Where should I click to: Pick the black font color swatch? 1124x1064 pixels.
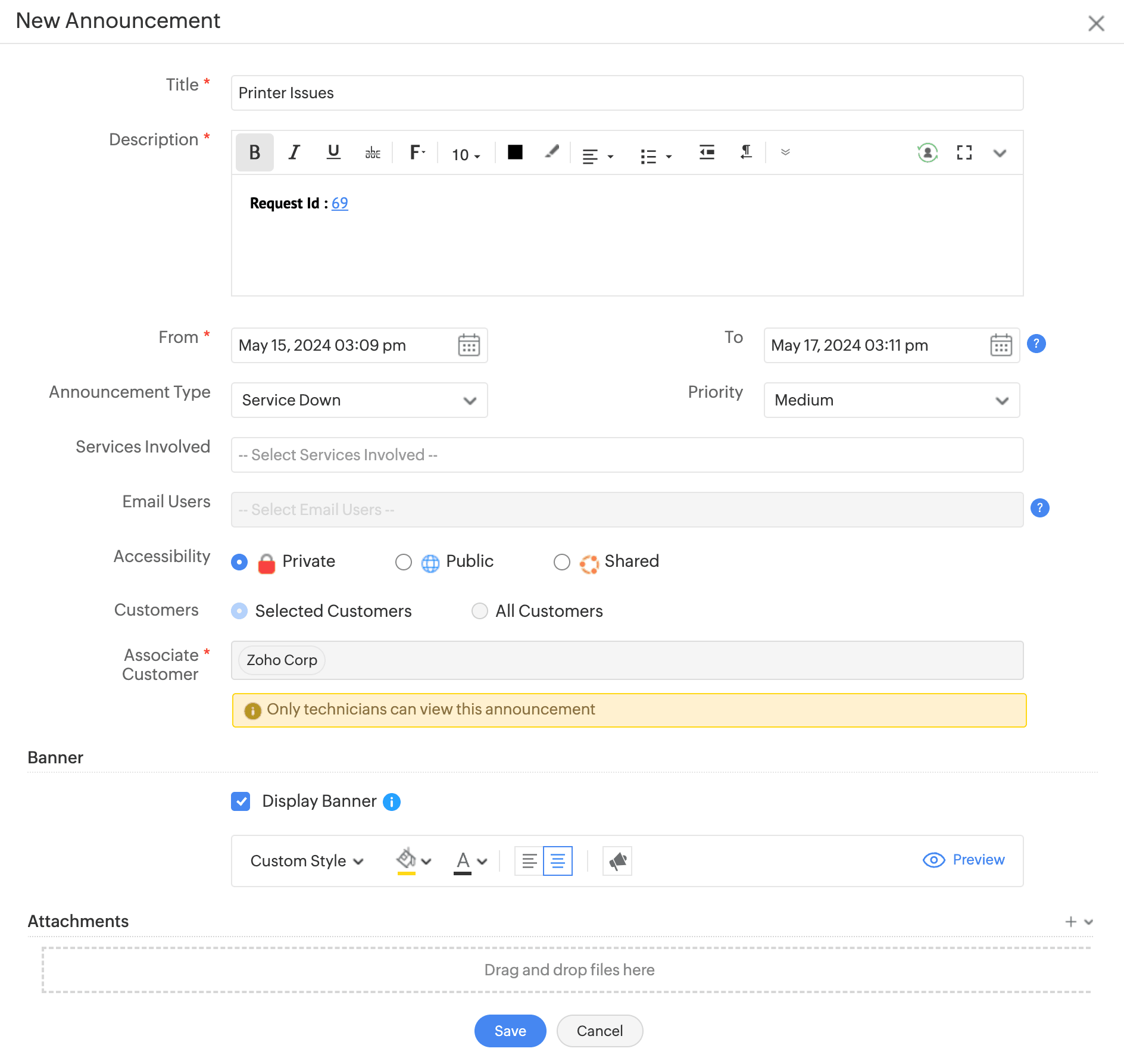(515, 152)
